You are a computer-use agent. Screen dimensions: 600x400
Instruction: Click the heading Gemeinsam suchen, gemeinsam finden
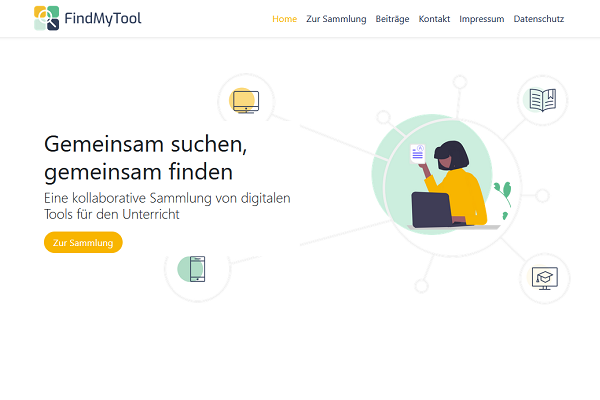[145, 157]
